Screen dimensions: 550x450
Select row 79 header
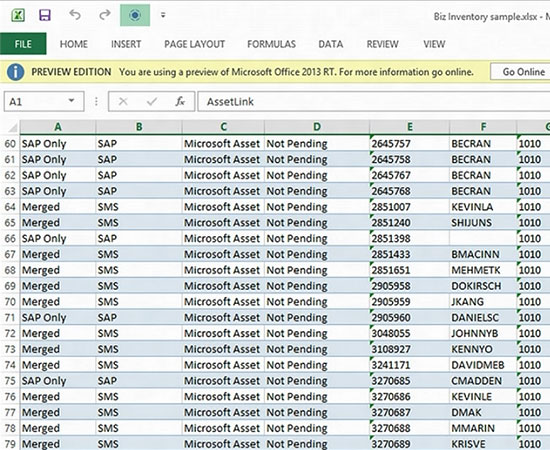point(10,444)
